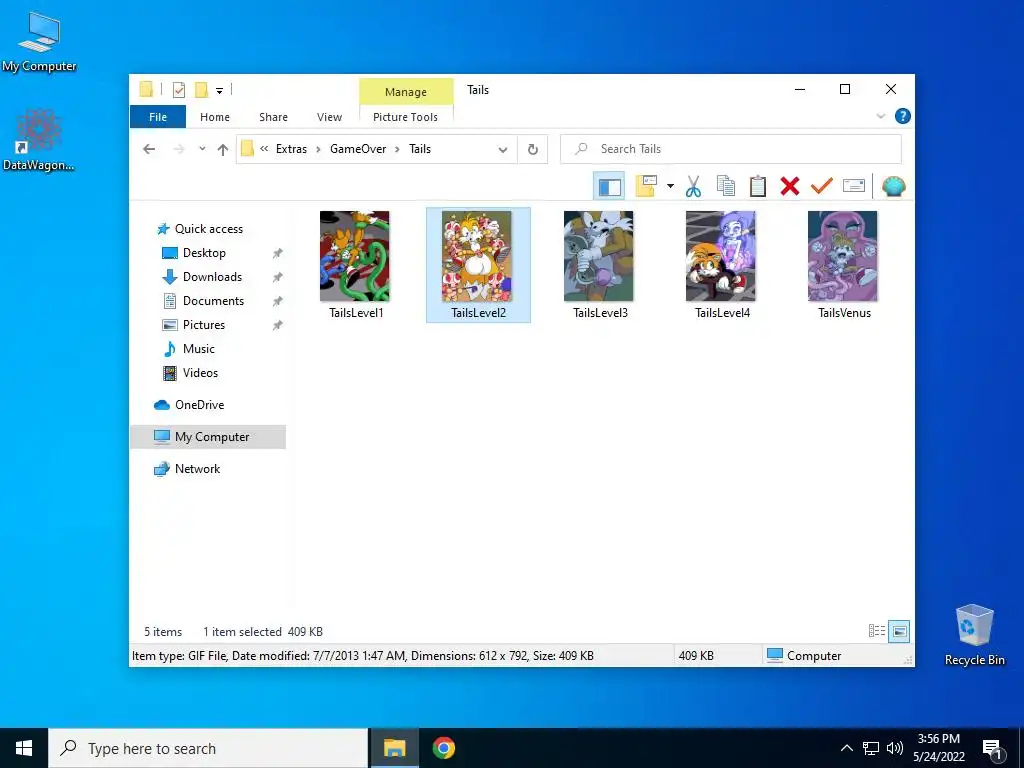
Task: Click the red X Delete icon
Action: tap(790, 186)
